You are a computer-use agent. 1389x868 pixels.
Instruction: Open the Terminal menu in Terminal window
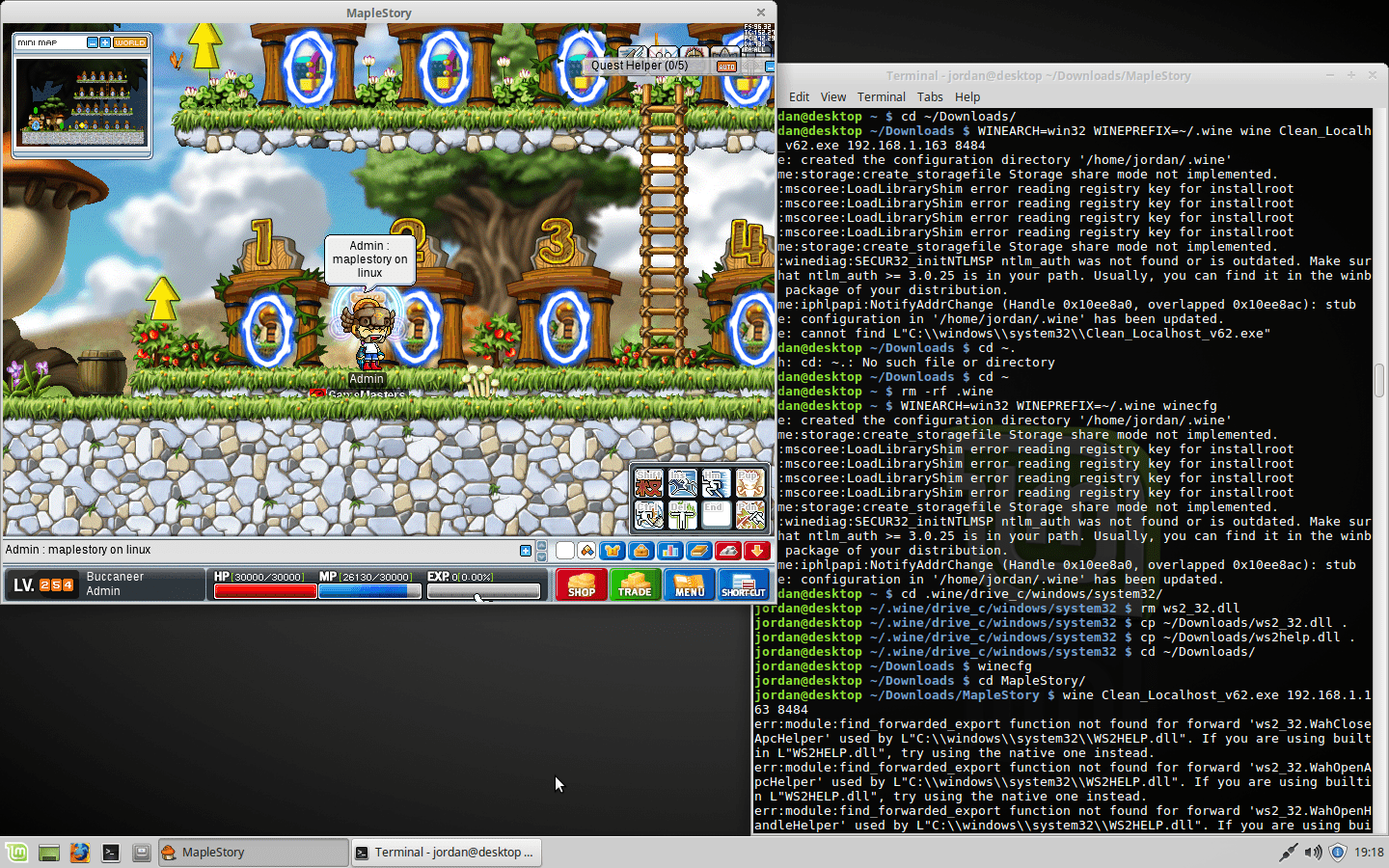click(882, 96)
